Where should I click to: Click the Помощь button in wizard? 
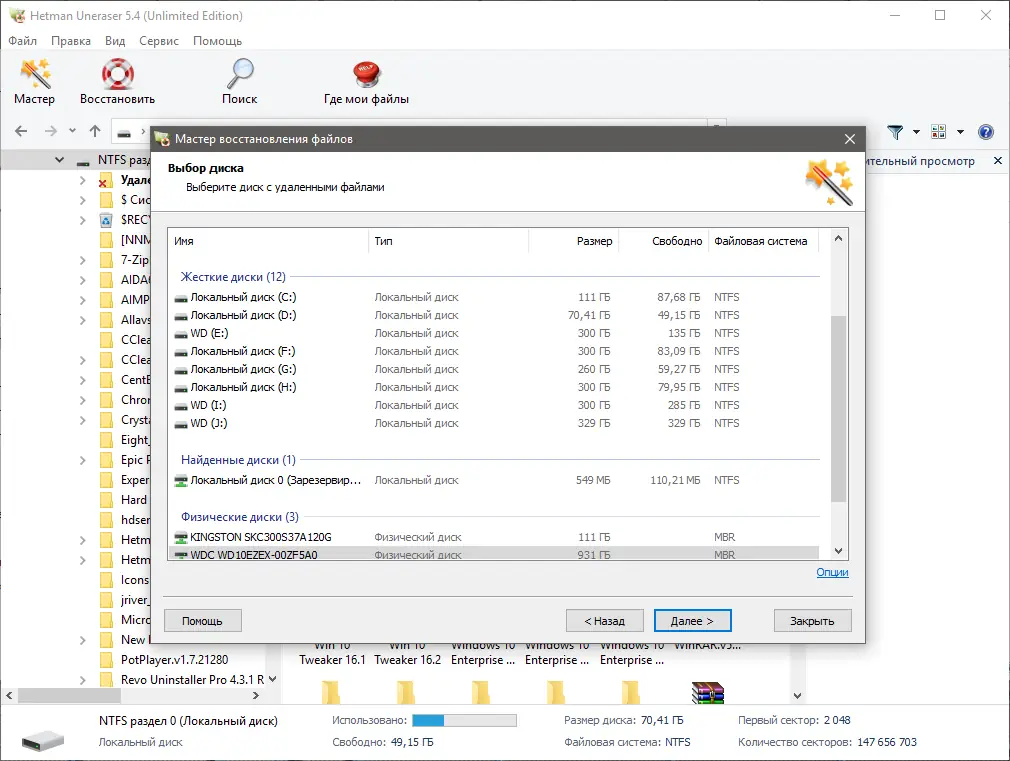[202, 621]
